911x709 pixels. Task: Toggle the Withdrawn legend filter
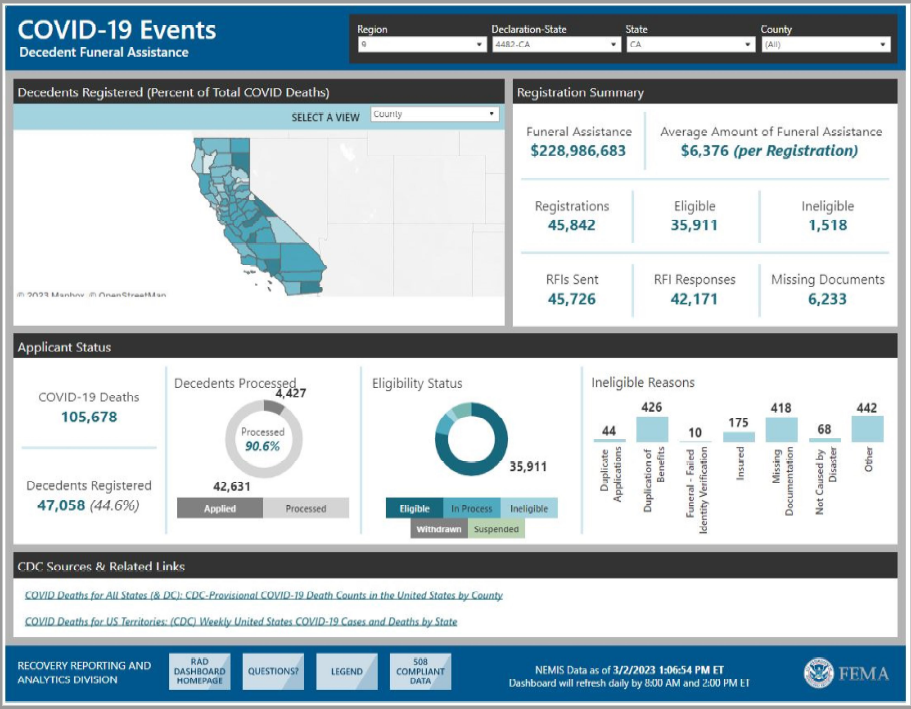click(439, 529)
